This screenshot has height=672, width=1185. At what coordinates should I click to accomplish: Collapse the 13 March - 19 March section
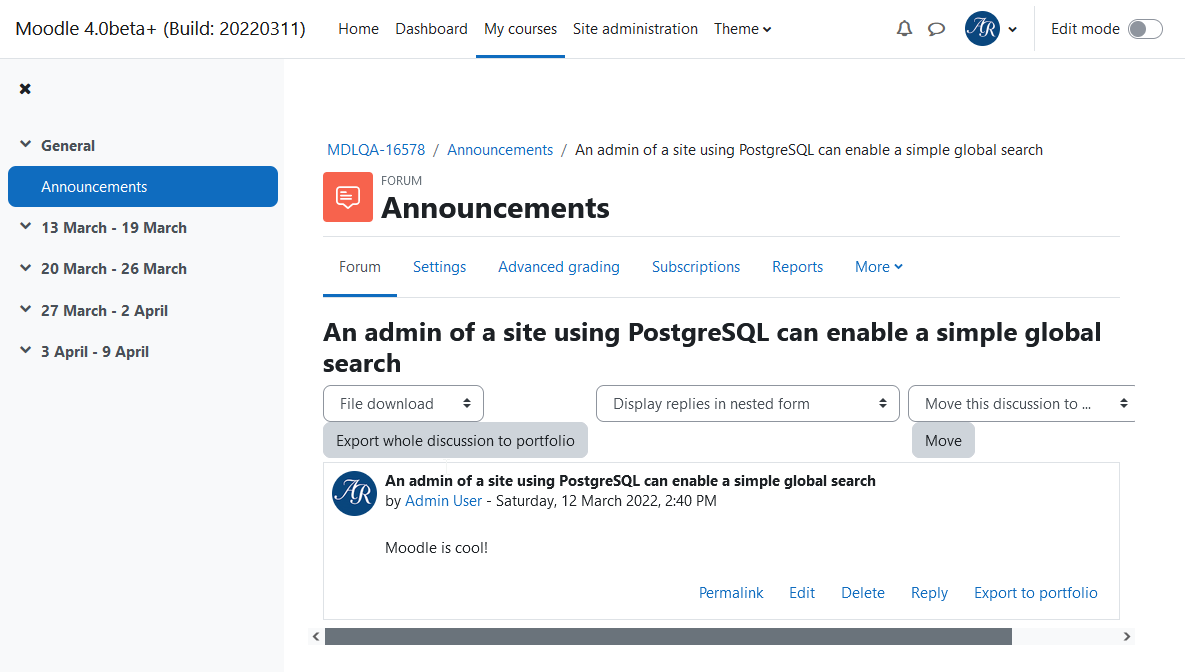click(x=26, y=227)
